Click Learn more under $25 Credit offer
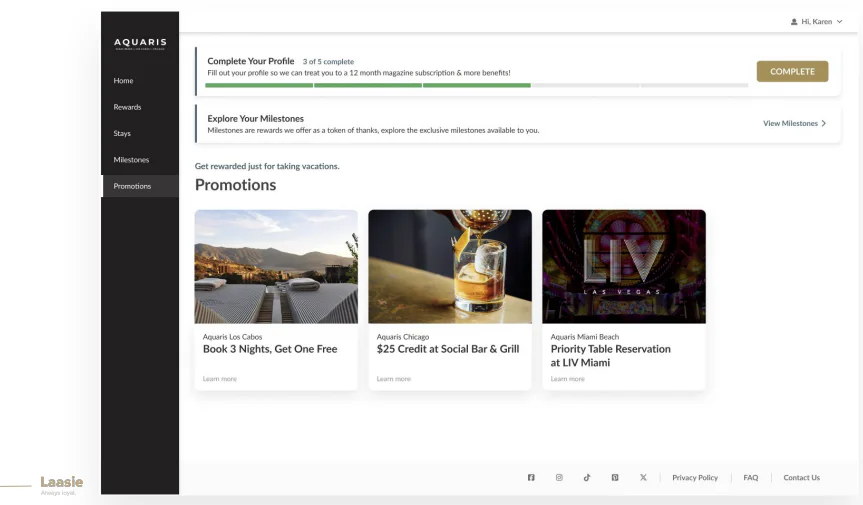The width and height of the screenshot is (863, 505). click(x=394, y=378)
